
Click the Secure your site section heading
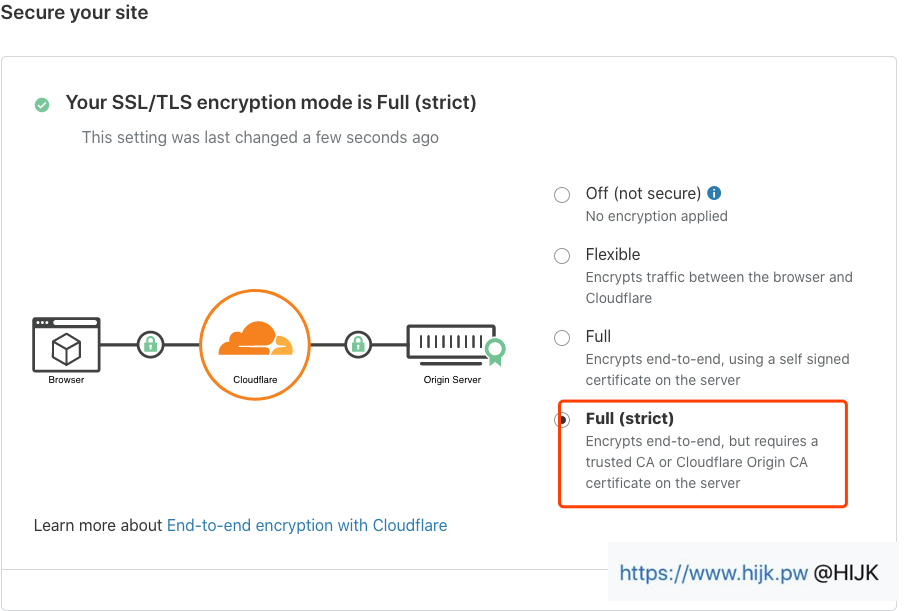[74, 13]
